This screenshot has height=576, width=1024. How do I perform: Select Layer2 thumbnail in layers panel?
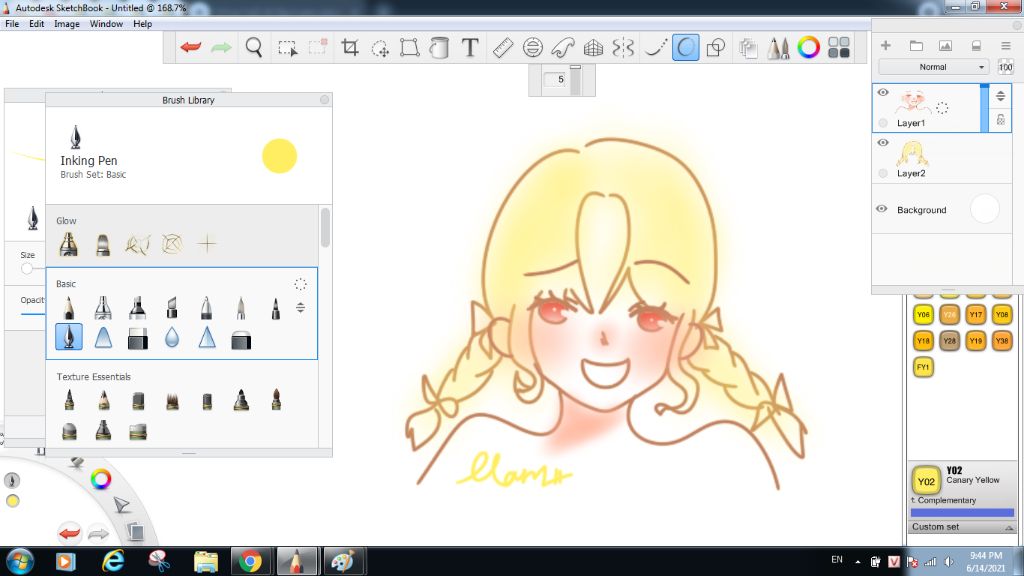coord(912,155)
